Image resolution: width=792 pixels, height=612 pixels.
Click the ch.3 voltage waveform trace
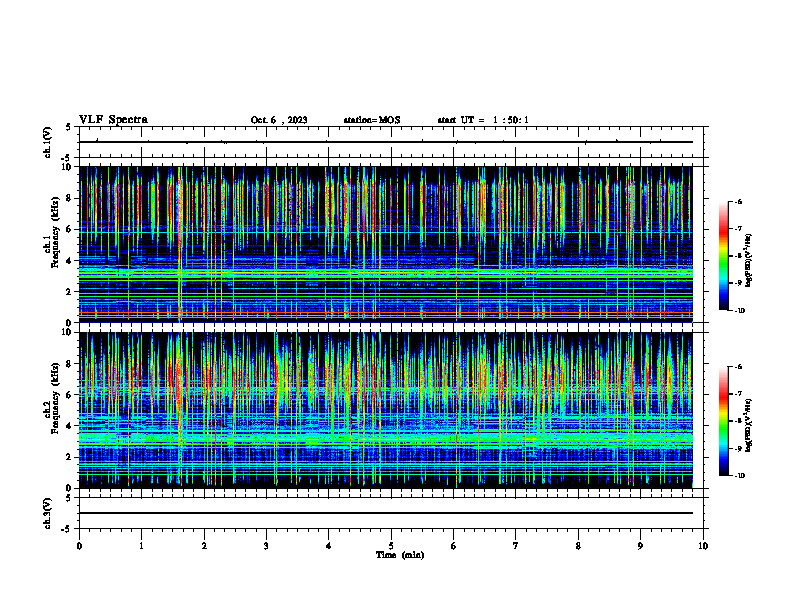point(386,513)
